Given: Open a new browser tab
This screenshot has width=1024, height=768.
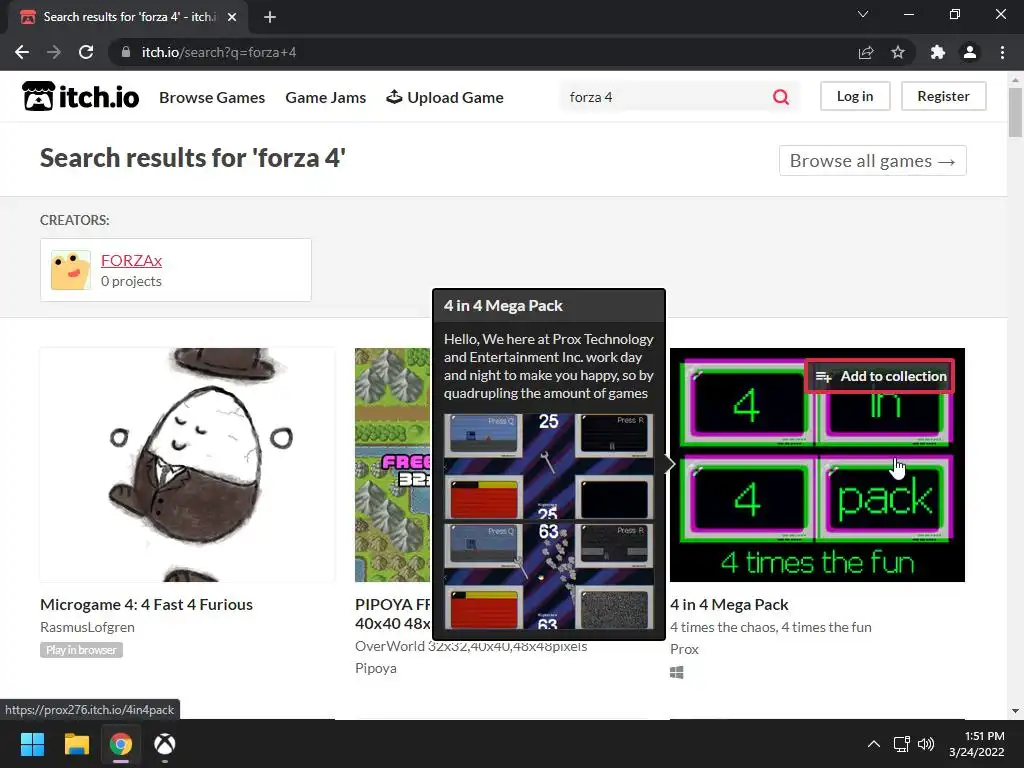Looking at the screenshot, I should [x=270, y=17].
